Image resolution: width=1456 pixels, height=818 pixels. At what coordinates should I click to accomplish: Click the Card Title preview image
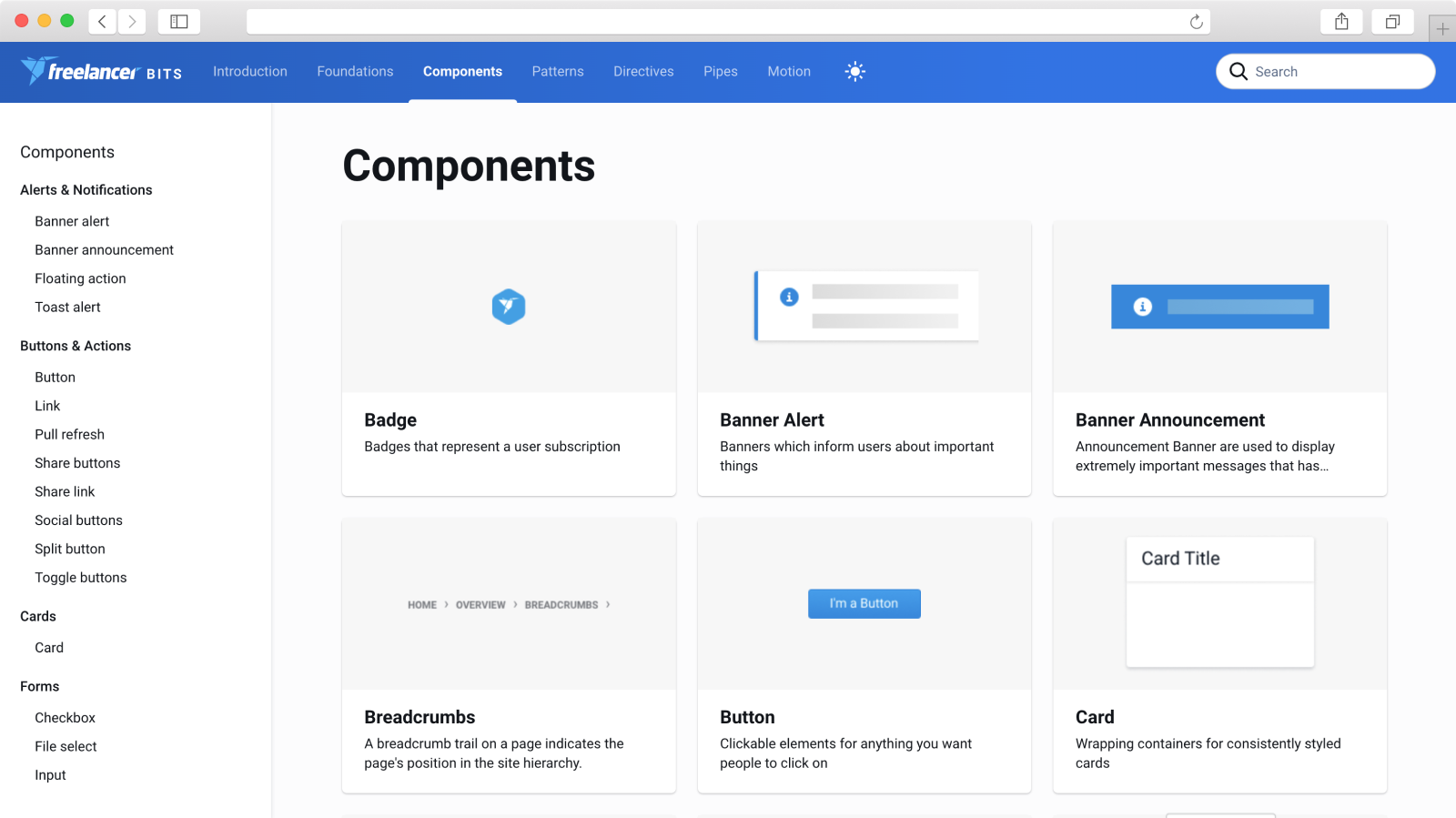coord(1220,602)
